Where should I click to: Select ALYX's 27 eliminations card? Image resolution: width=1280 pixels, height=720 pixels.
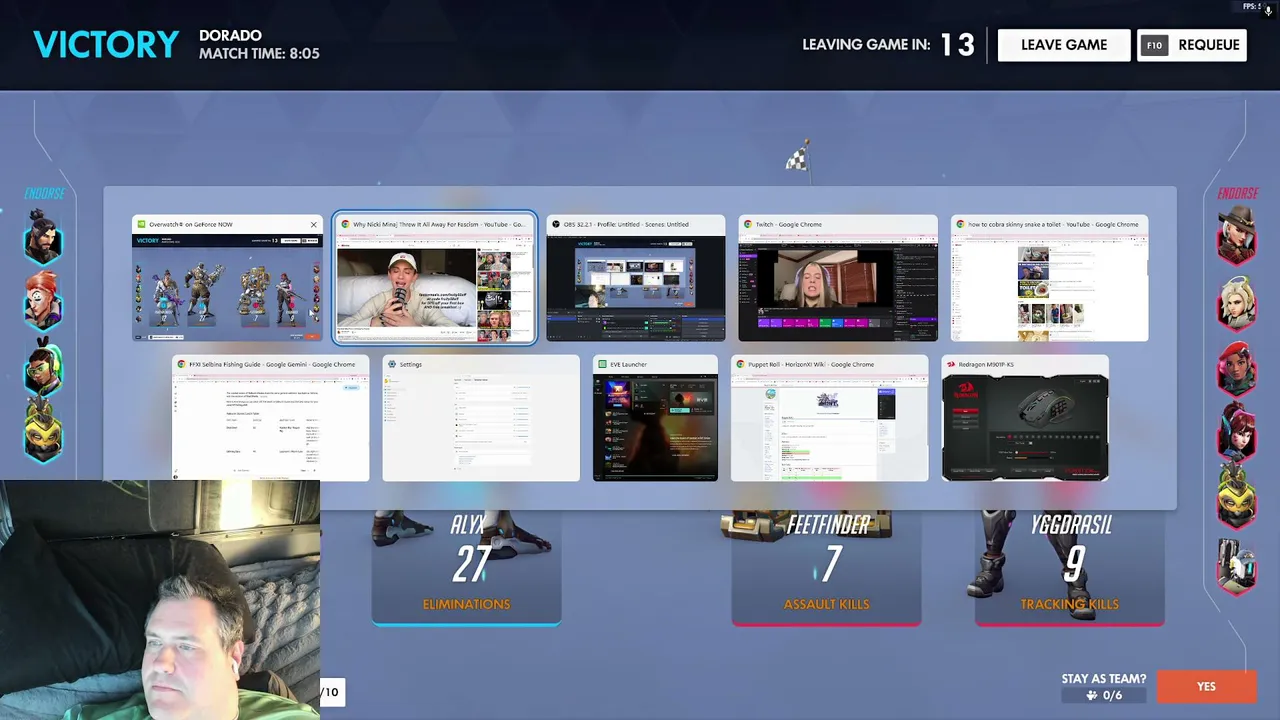pyautogui.click(x=466, y=568)
